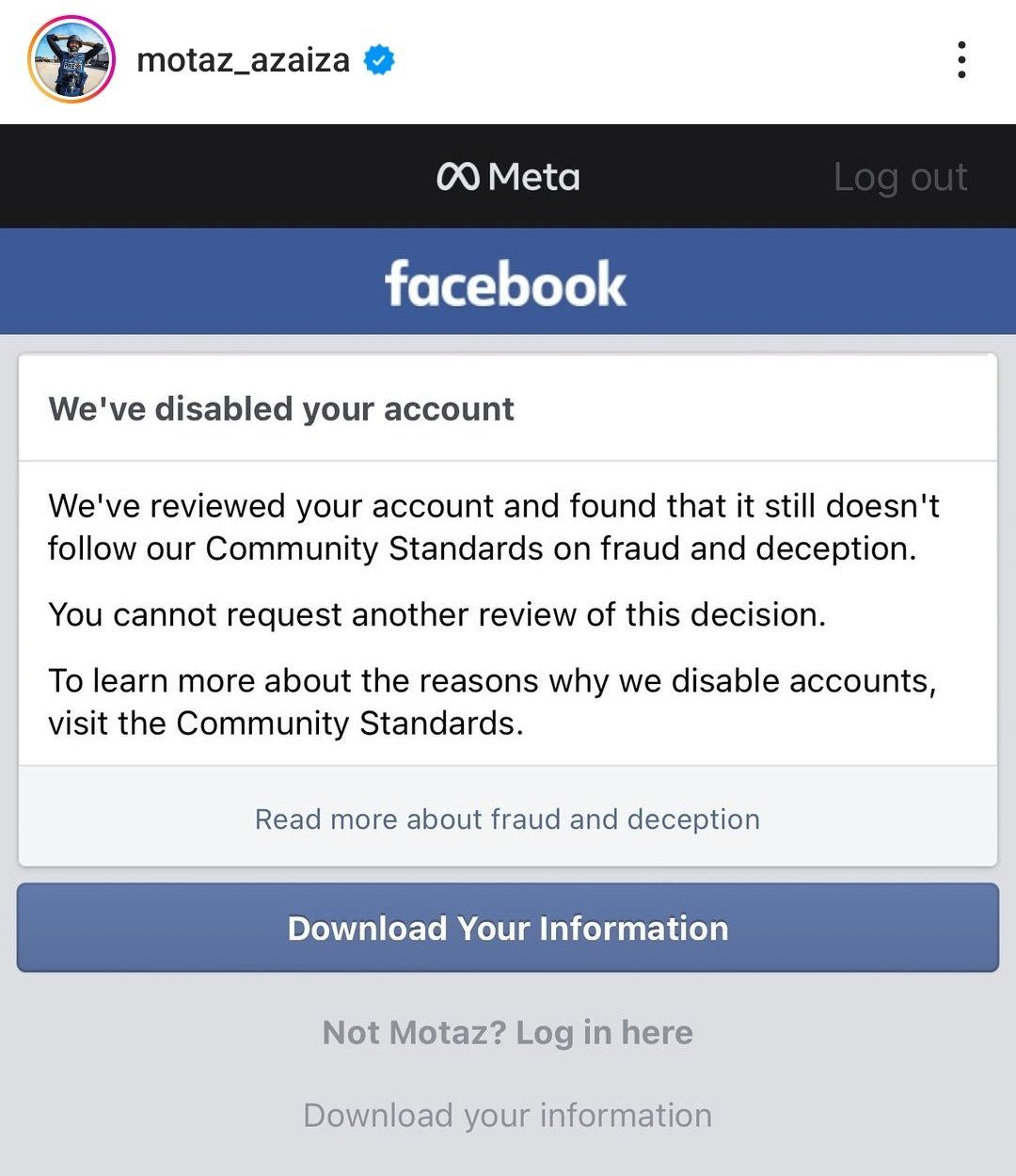Click the gray Download your information link
This screenshot has height=1176, width=1016.
click(x=508, y=1115)
